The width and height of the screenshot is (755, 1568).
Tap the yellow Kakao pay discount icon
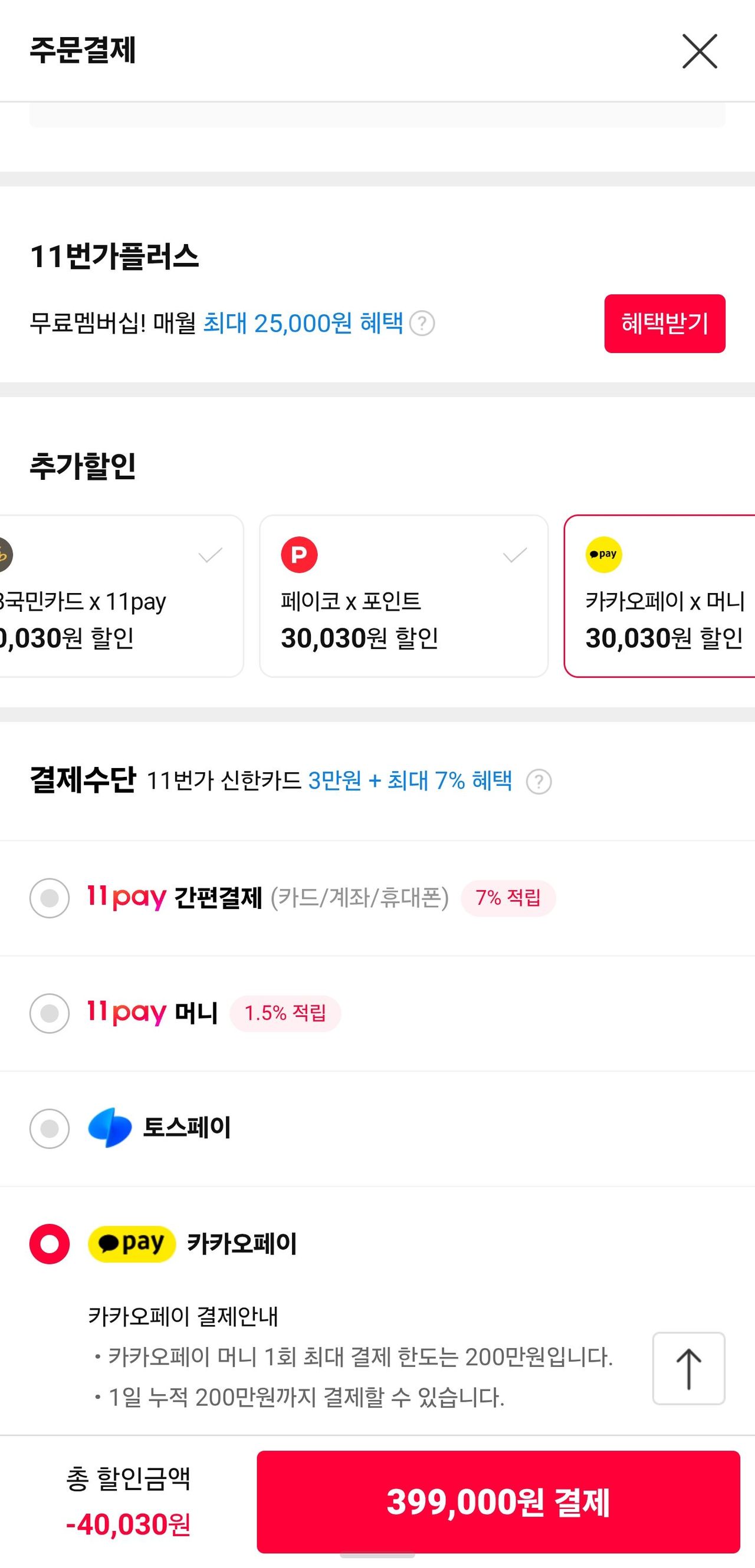click(x=603, y=555)
